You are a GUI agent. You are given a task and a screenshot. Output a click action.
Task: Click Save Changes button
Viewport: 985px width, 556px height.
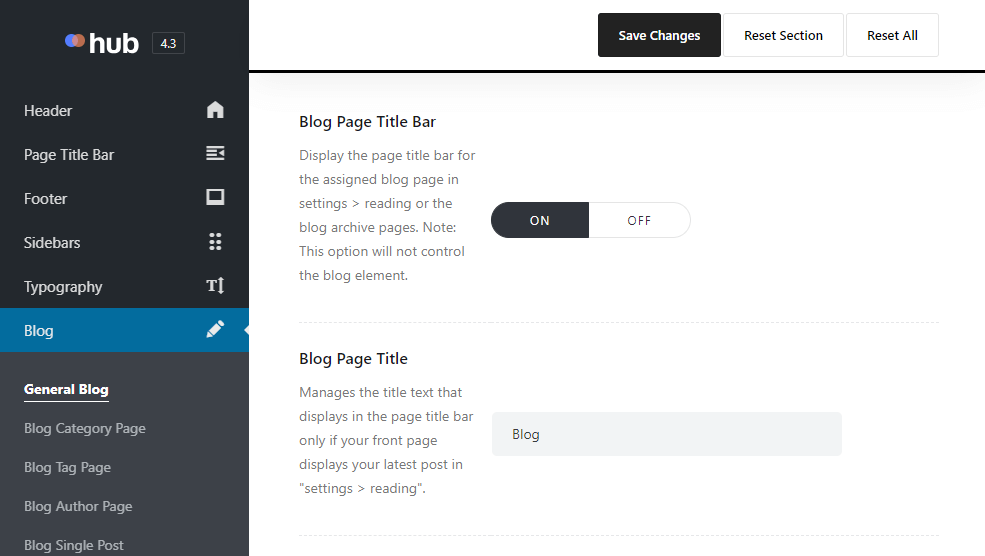tap(659, 35)
